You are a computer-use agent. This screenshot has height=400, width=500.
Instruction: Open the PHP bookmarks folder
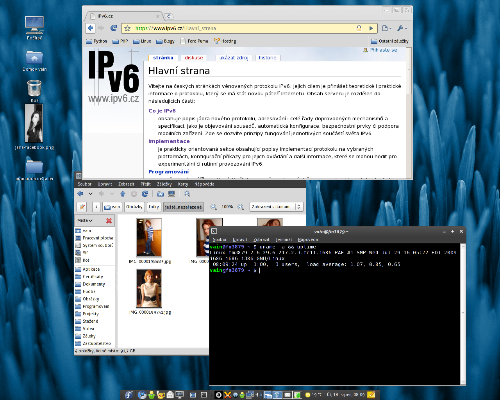click(120, 41)
